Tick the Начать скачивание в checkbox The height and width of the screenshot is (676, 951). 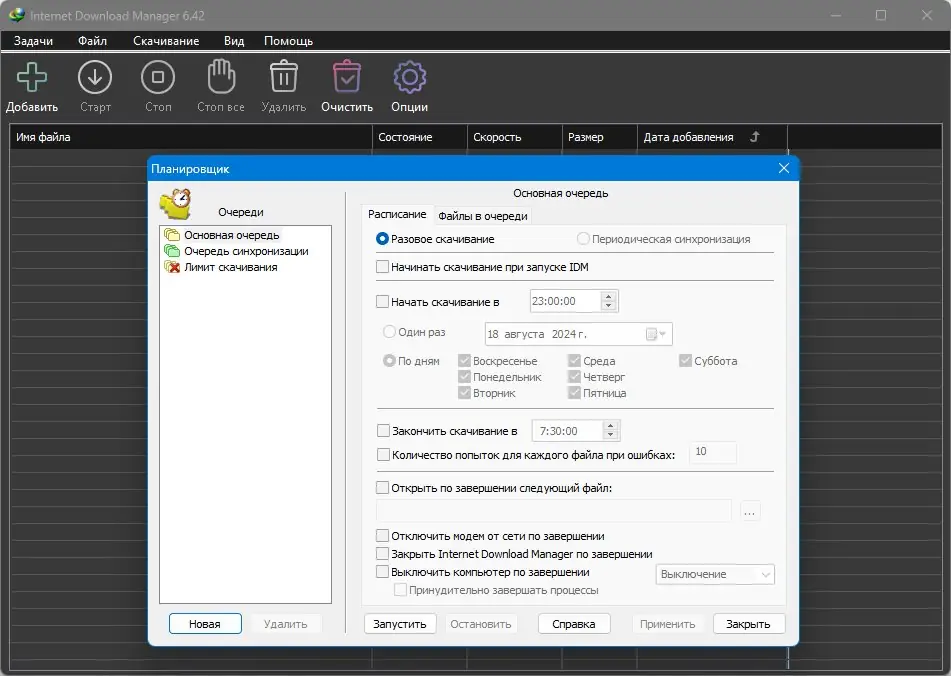pos(382,301)
